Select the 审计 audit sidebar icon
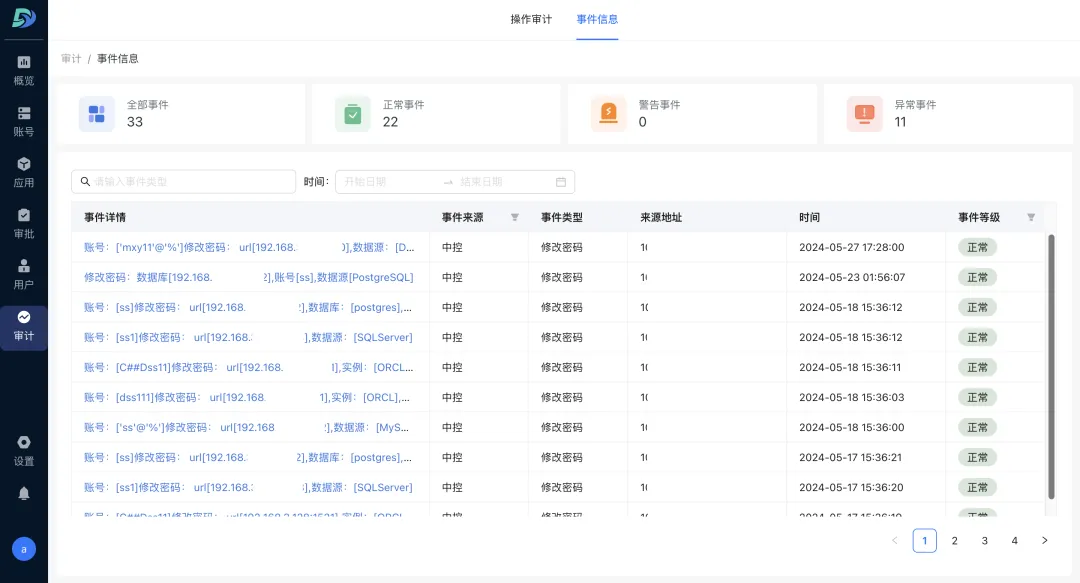Viewport: 1080px width, 583px height. pos(24,318)
